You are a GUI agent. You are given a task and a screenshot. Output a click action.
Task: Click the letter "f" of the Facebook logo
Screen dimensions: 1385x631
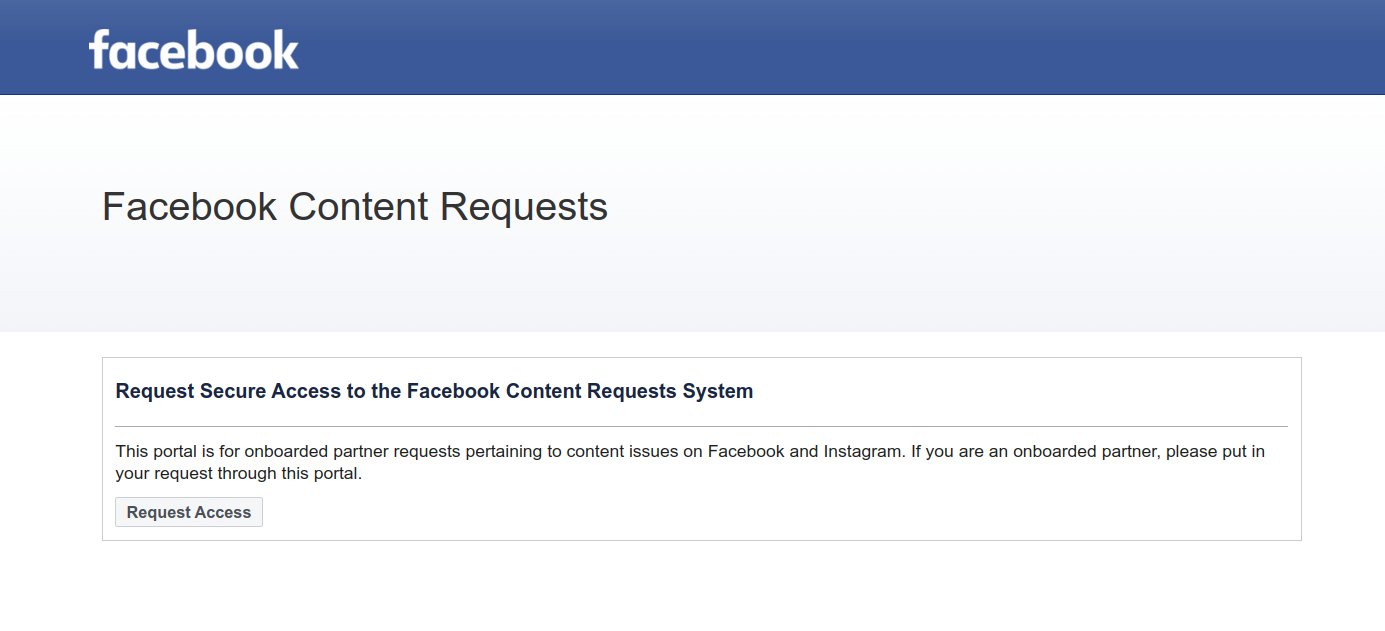99,49
